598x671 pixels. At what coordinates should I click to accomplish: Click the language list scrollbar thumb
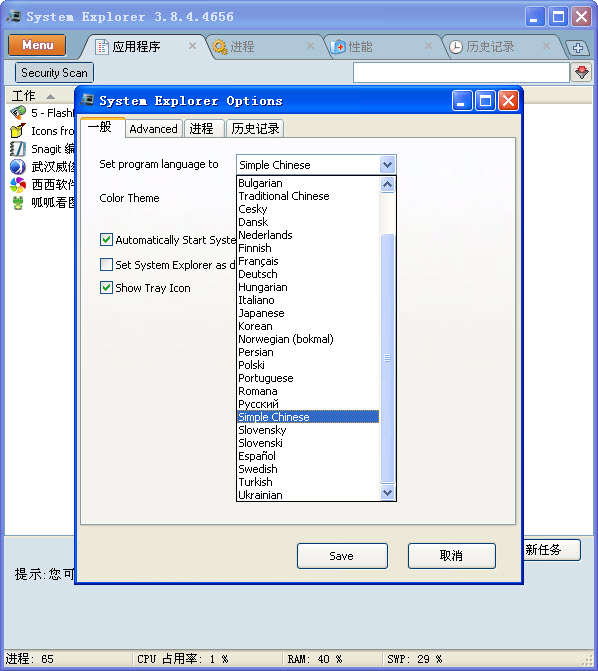coord(387,358)
